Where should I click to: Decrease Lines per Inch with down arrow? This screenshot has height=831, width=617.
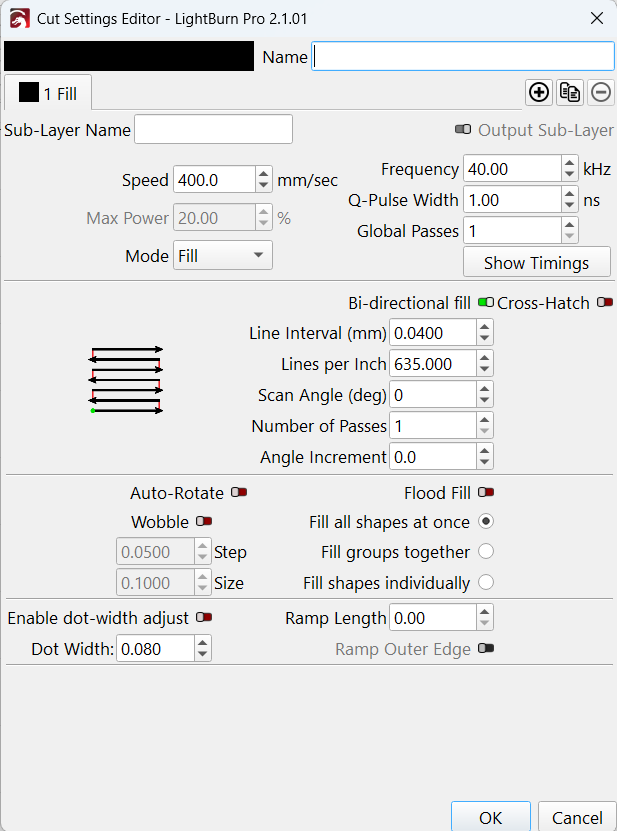(x=484, y=370)
